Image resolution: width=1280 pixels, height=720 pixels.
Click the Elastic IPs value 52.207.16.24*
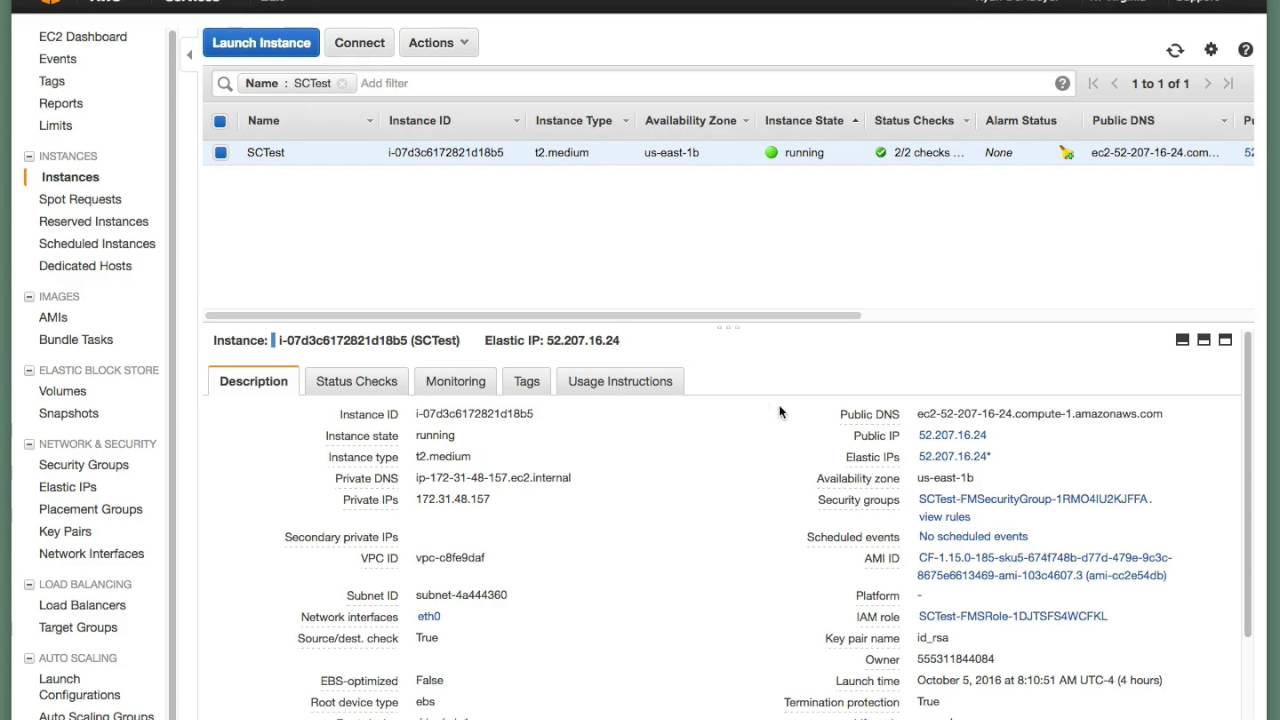954,457
